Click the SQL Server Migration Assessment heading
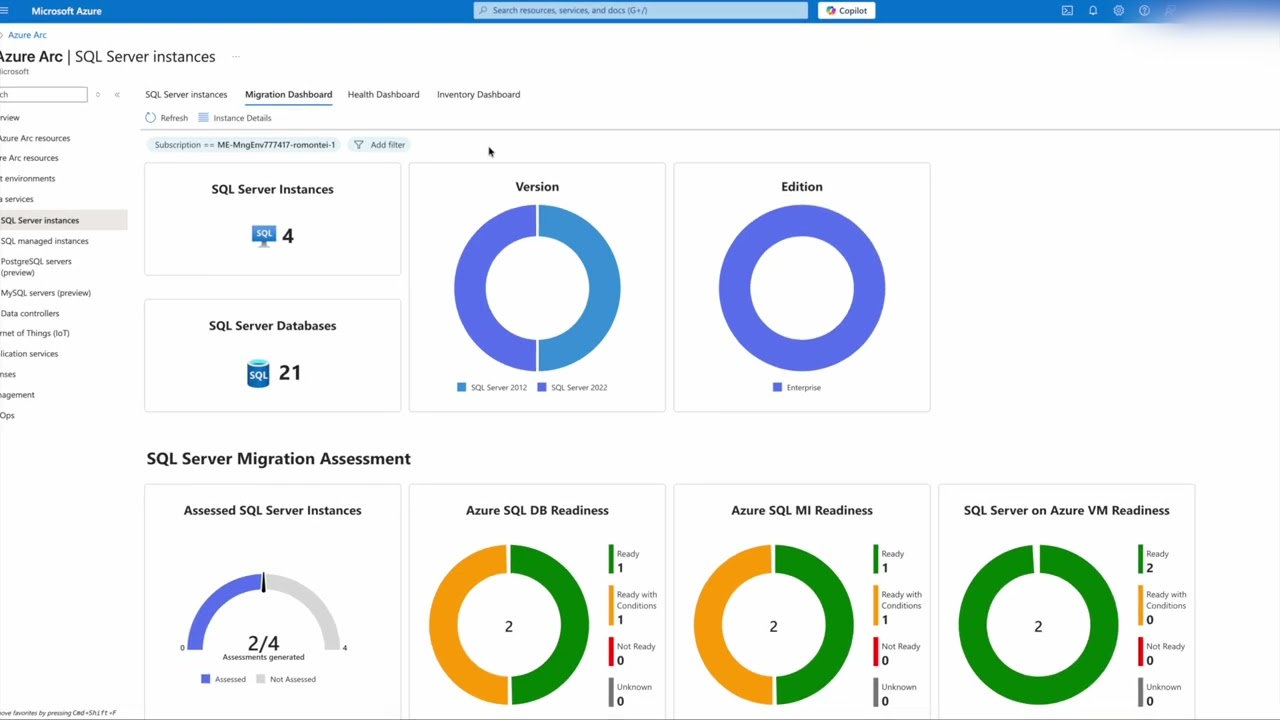 click(x=278, y=459)
